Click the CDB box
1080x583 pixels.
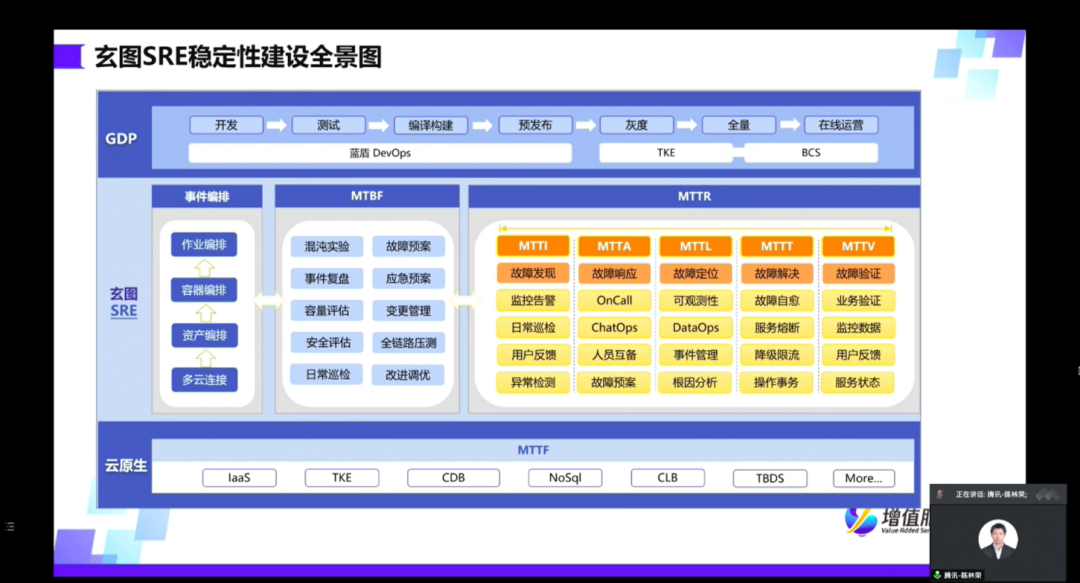coord(453,478)
